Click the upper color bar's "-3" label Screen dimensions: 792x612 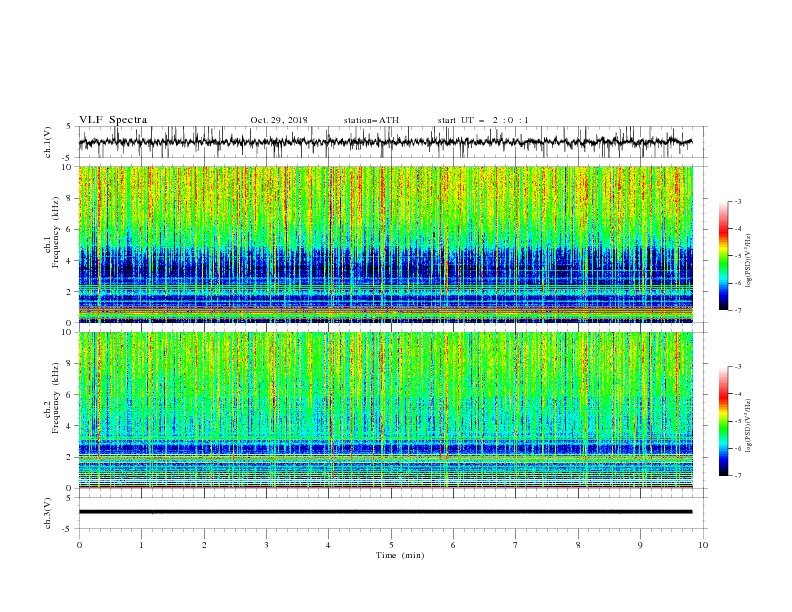click(737, 201)
